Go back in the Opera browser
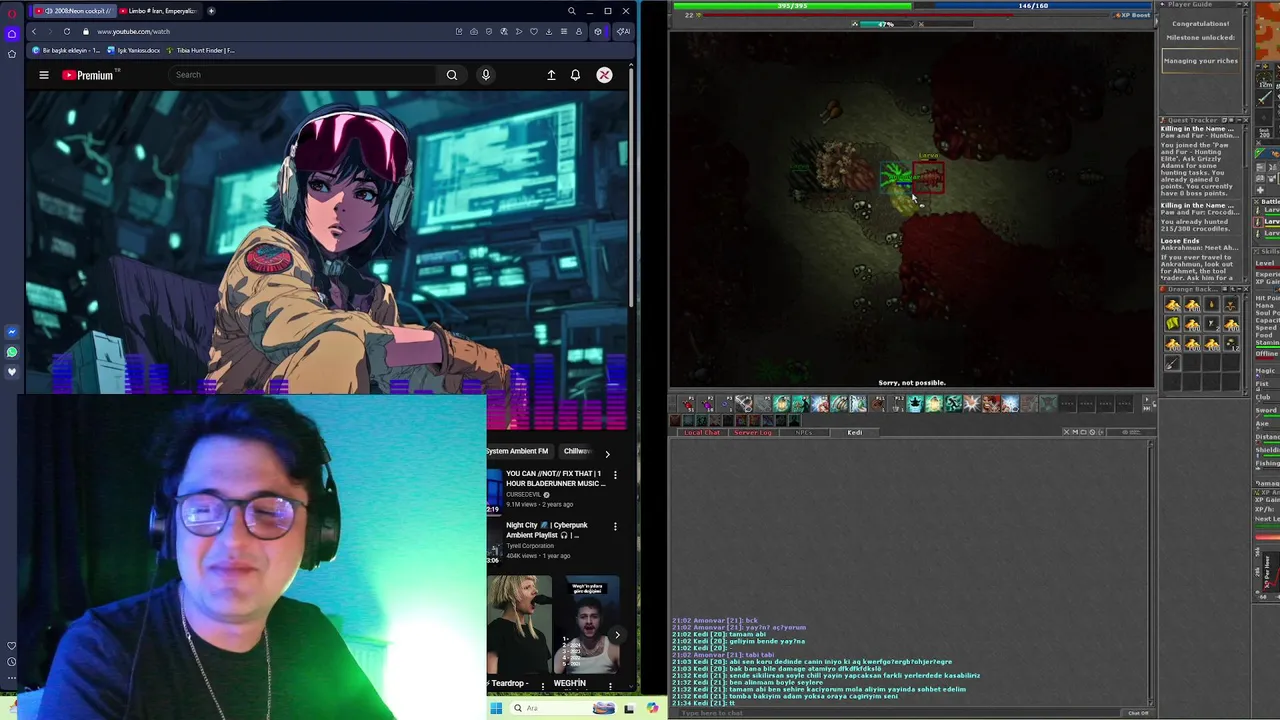1280x720 pixels. (x=33, y=31)
